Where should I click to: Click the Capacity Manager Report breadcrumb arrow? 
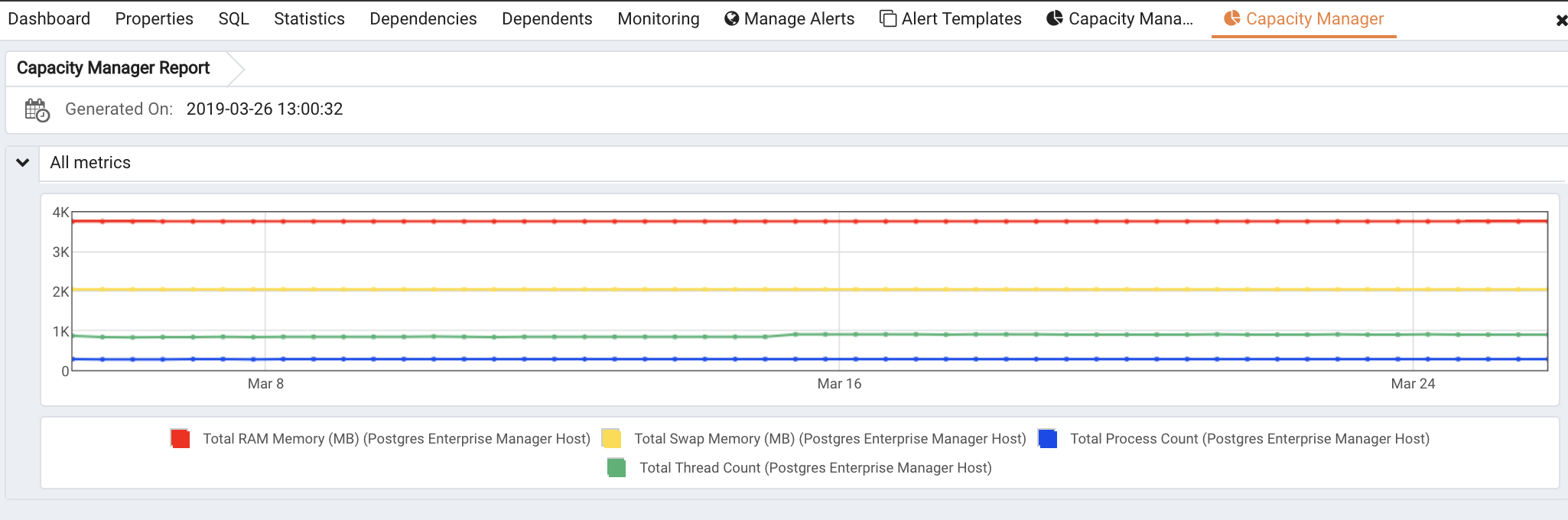pyautogui.click(x=236, y=69)
